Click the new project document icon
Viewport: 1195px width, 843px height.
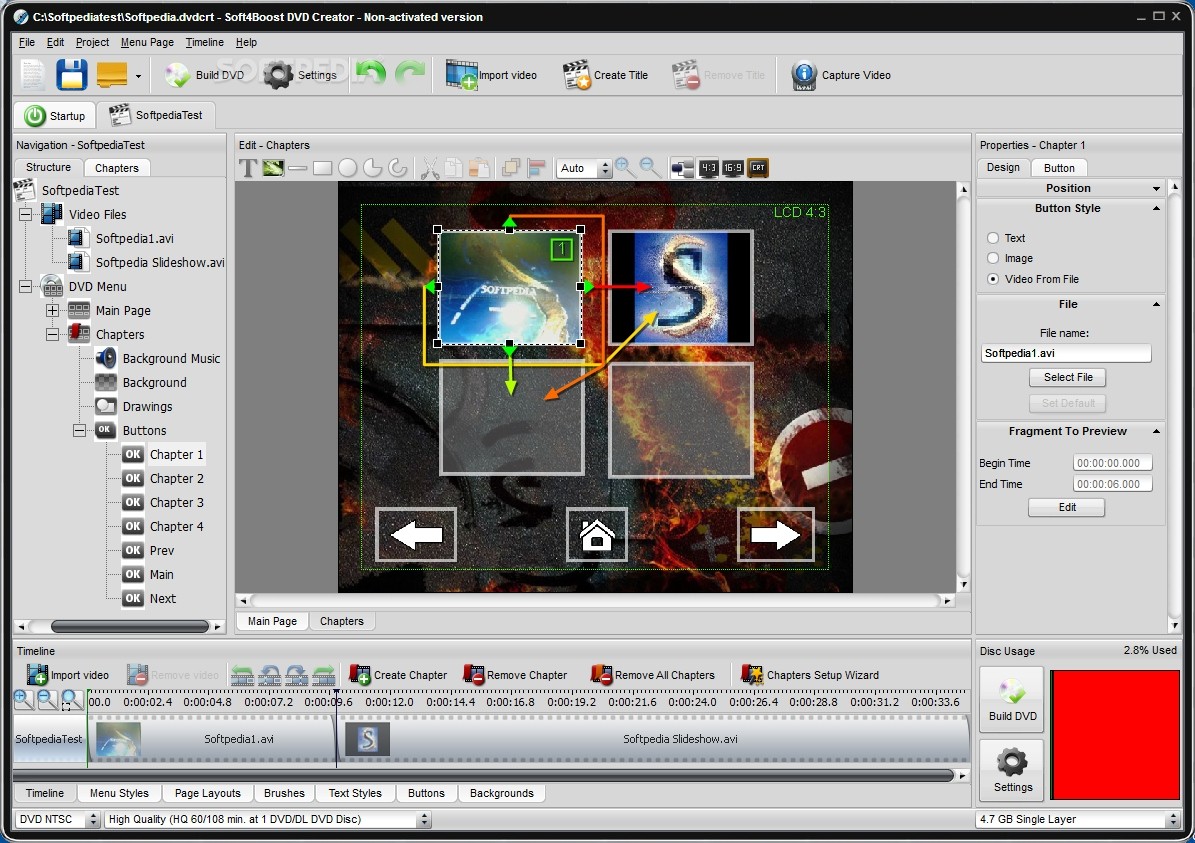coord(33,75)
